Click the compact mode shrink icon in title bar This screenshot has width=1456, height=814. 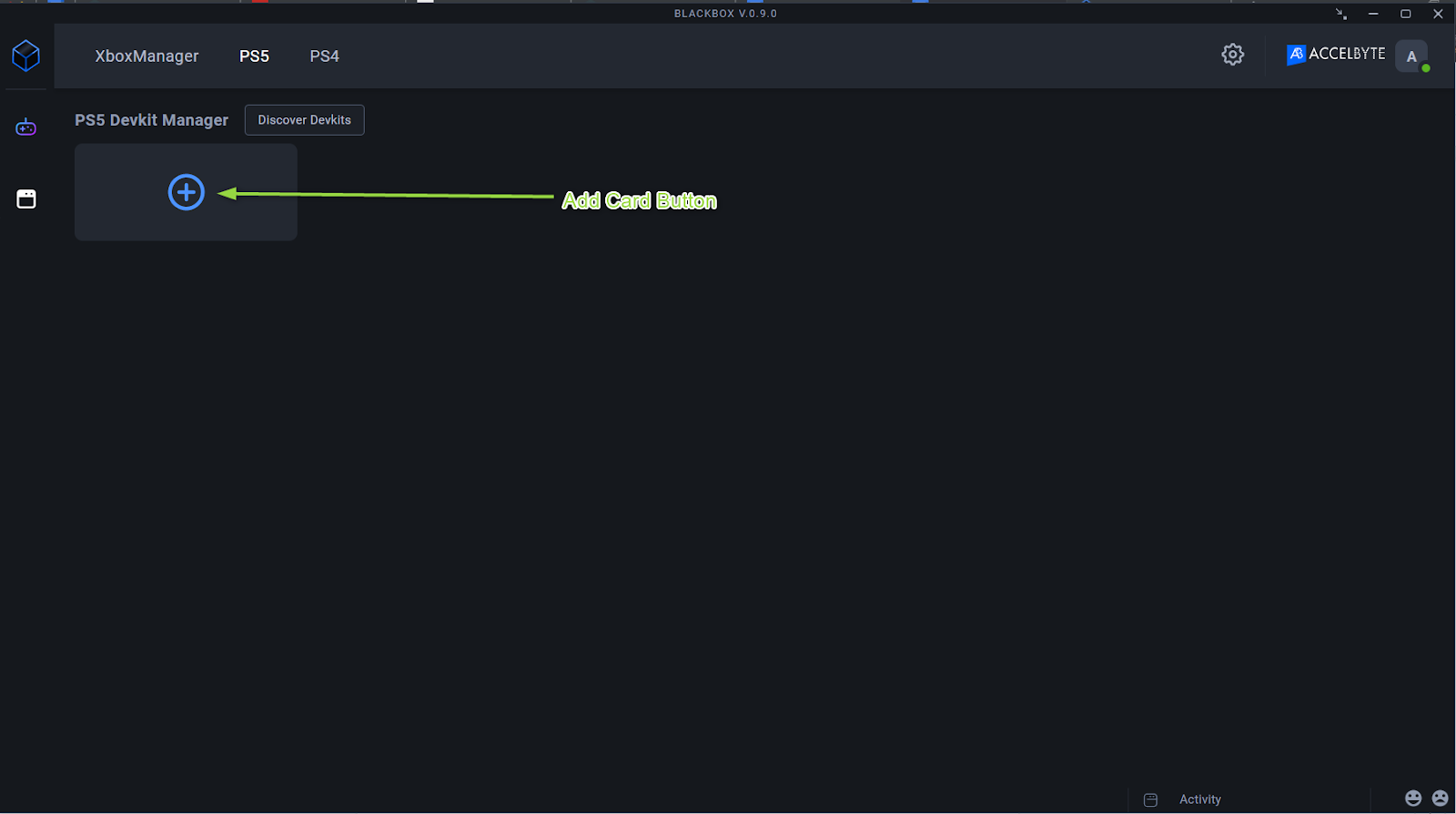tap(1341, 14)
